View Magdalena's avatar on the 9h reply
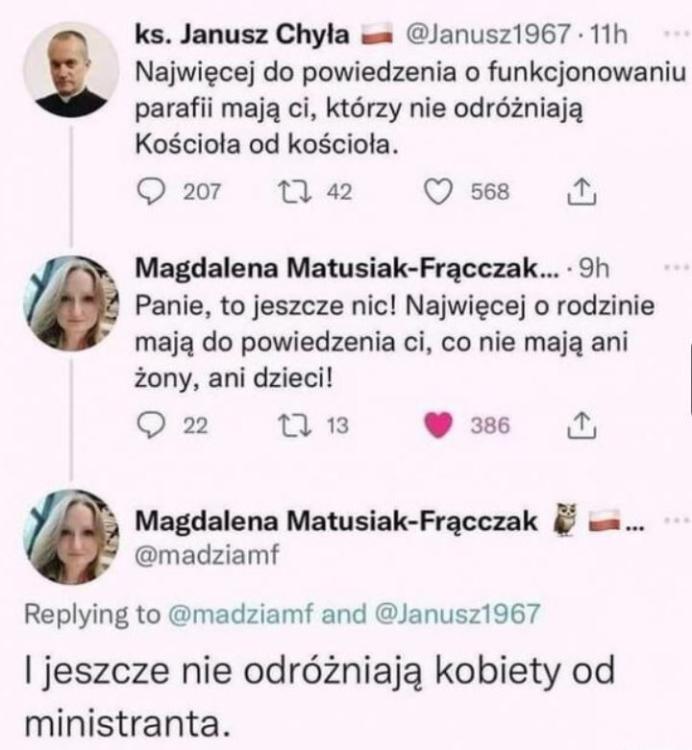This screenshot has width=692, height=750. (71, 302)
